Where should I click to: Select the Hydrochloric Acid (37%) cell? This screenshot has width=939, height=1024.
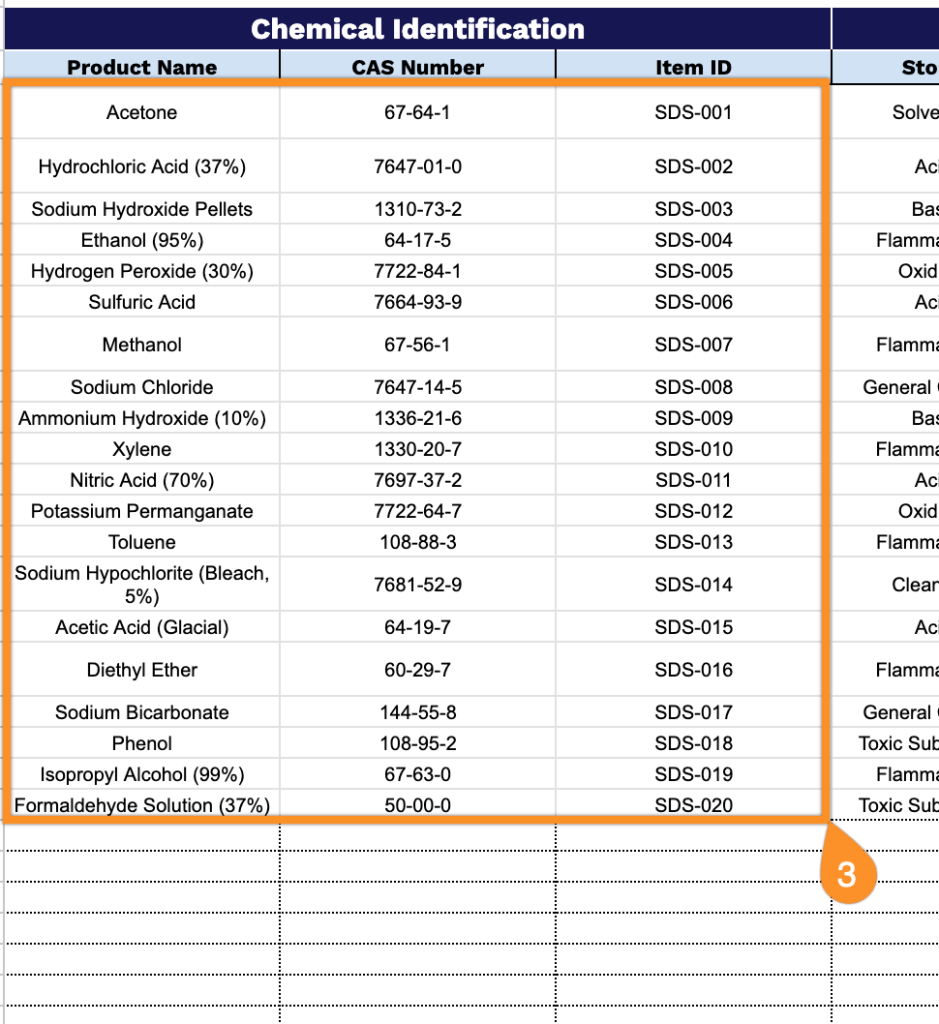click(x=142, y=167)
